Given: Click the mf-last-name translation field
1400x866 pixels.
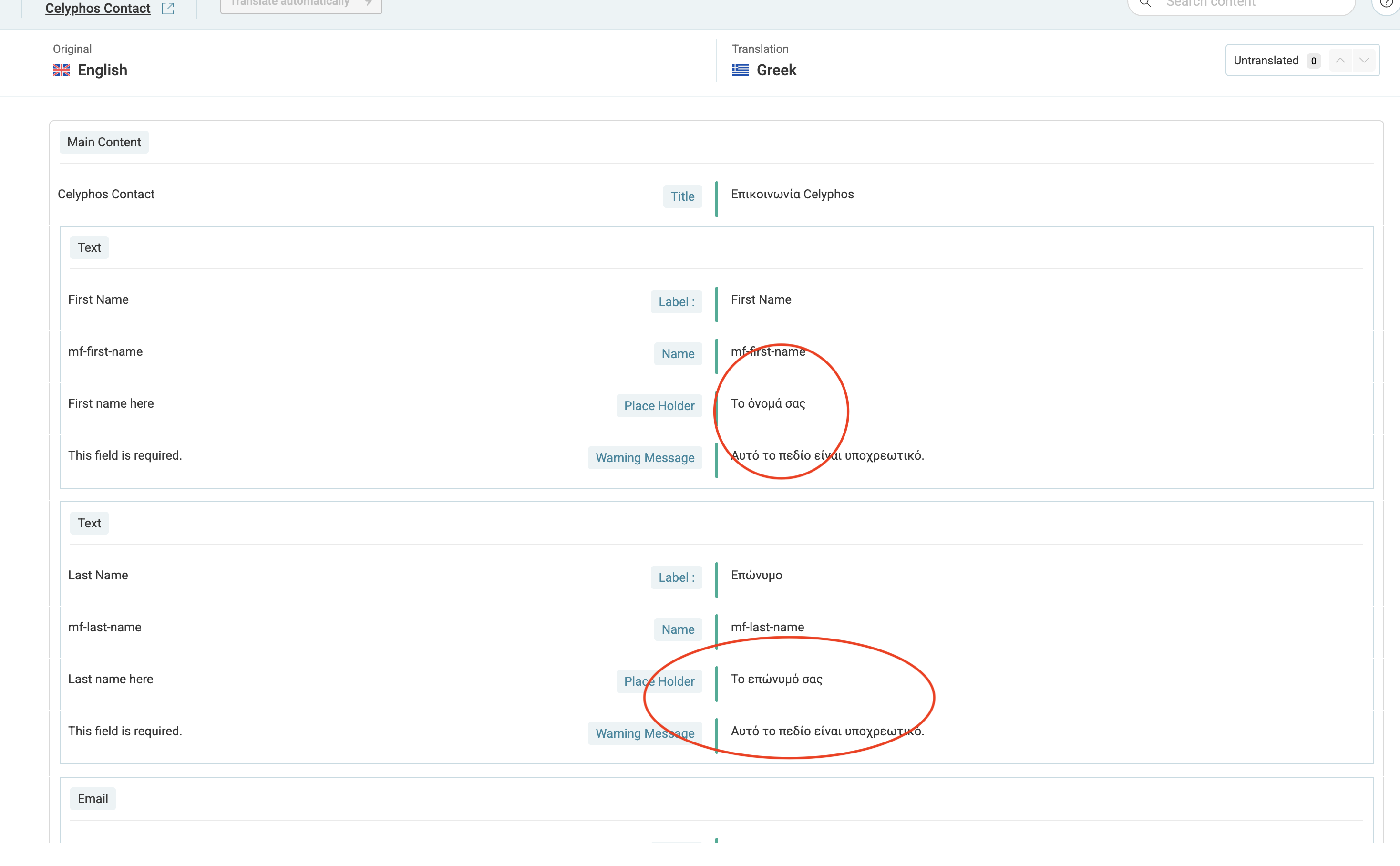Looking at the screenshot, I should 767,628.
